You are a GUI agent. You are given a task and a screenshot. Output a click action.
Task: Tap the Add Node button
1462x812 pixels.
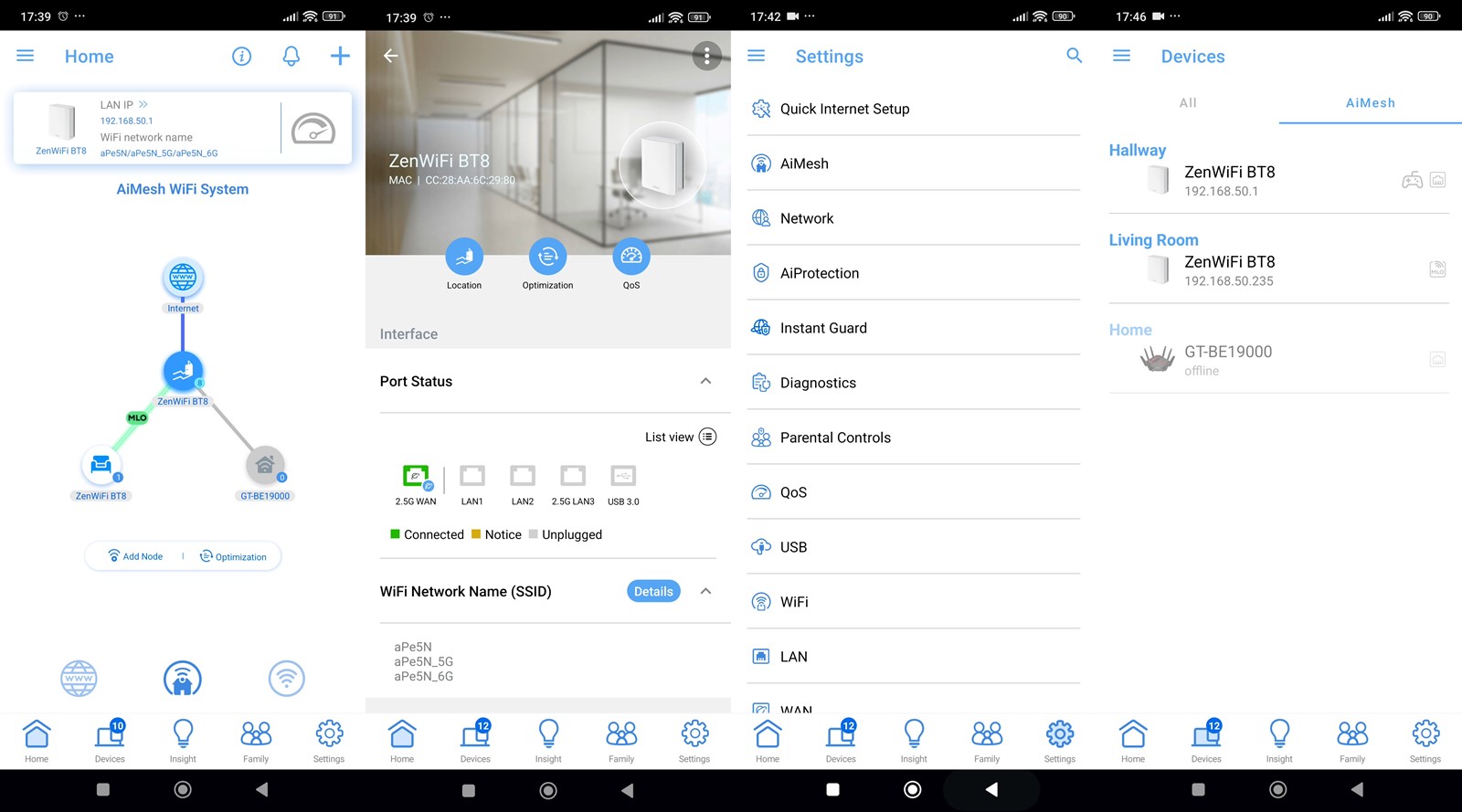pos(135,556)
